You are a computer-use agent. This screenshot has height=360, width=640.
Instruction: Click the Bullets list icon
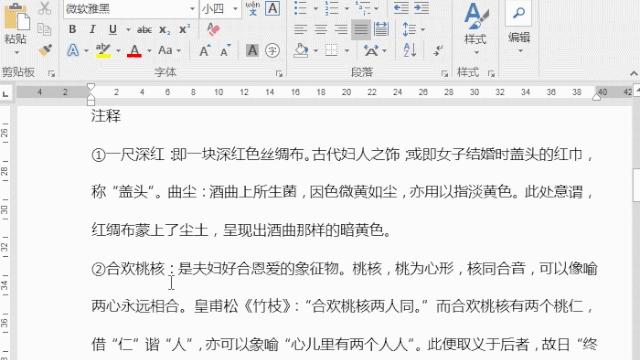click(x=300, y=8)
